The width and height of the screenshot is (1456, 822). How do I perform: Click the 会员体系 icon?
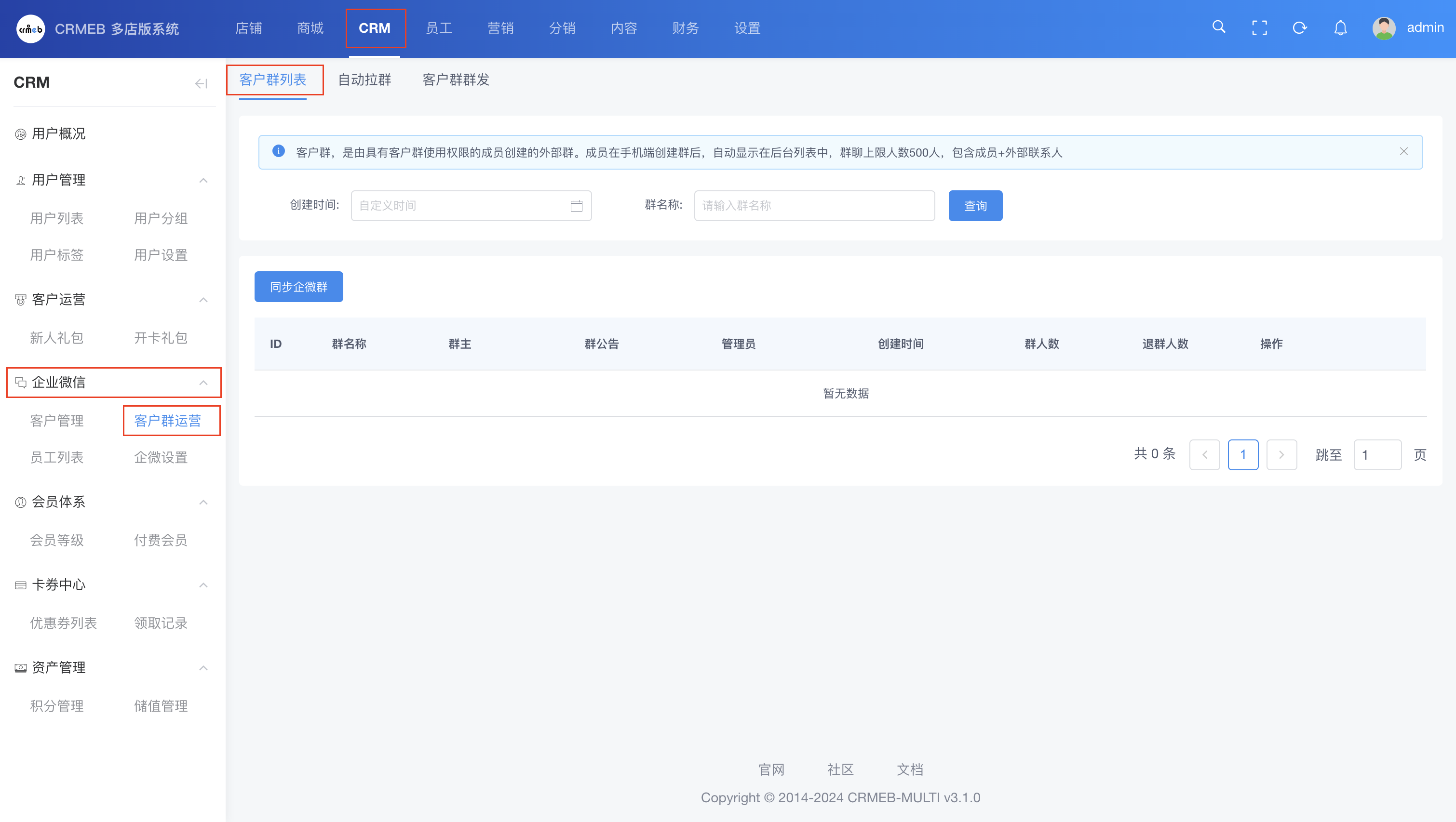pyautogui.click(x=20, y=502)
